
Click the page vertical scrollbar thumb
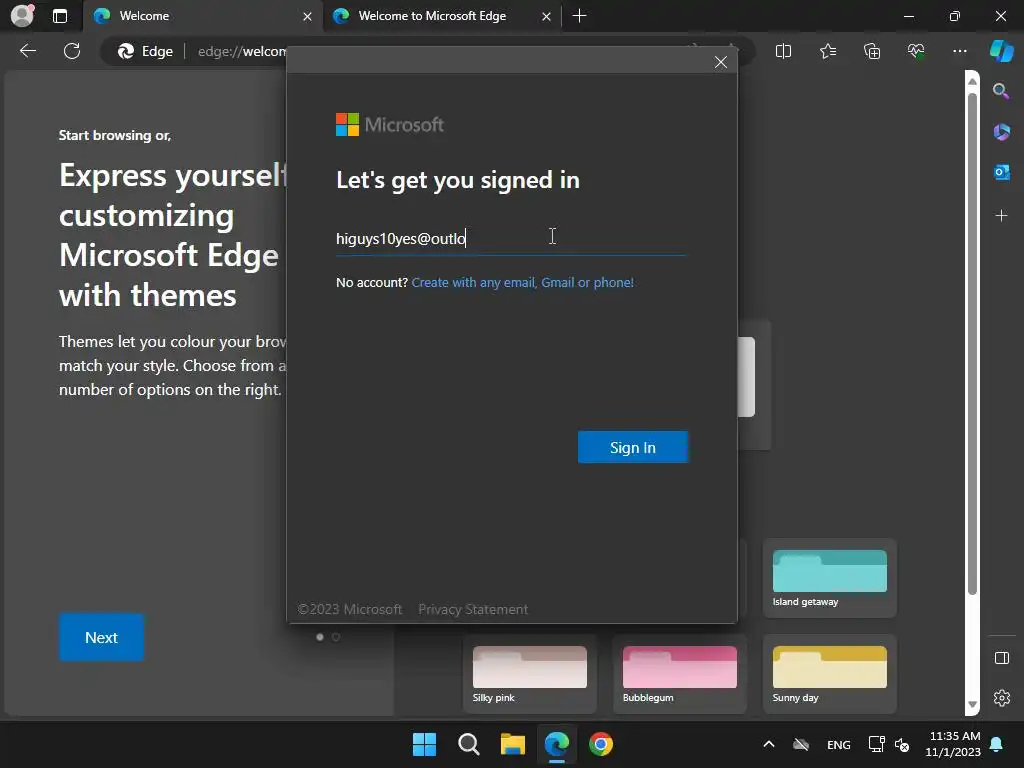coord(972,344)
